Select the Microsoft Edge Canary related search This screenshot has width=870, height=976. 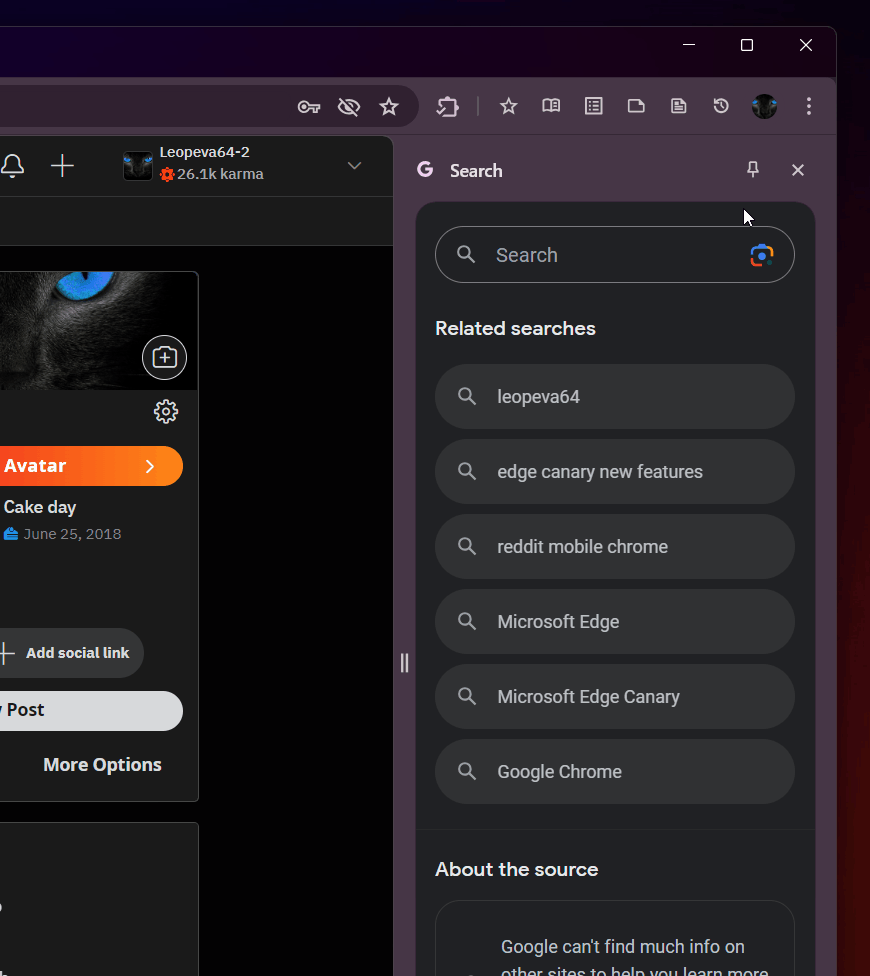[x=614, y=696]
